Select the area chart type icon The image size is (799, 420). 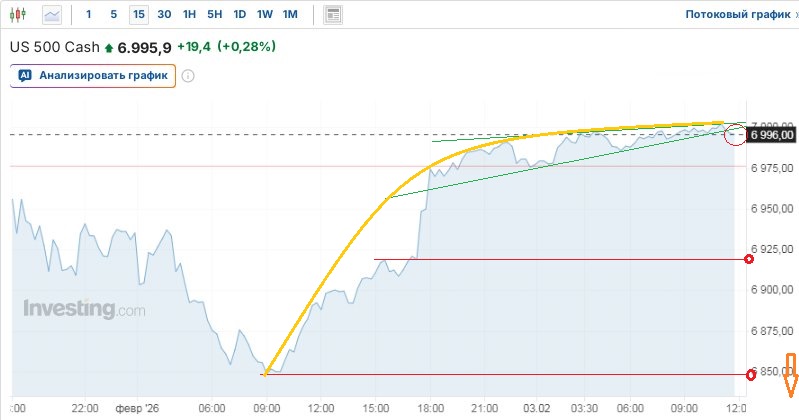pos(52,14)
